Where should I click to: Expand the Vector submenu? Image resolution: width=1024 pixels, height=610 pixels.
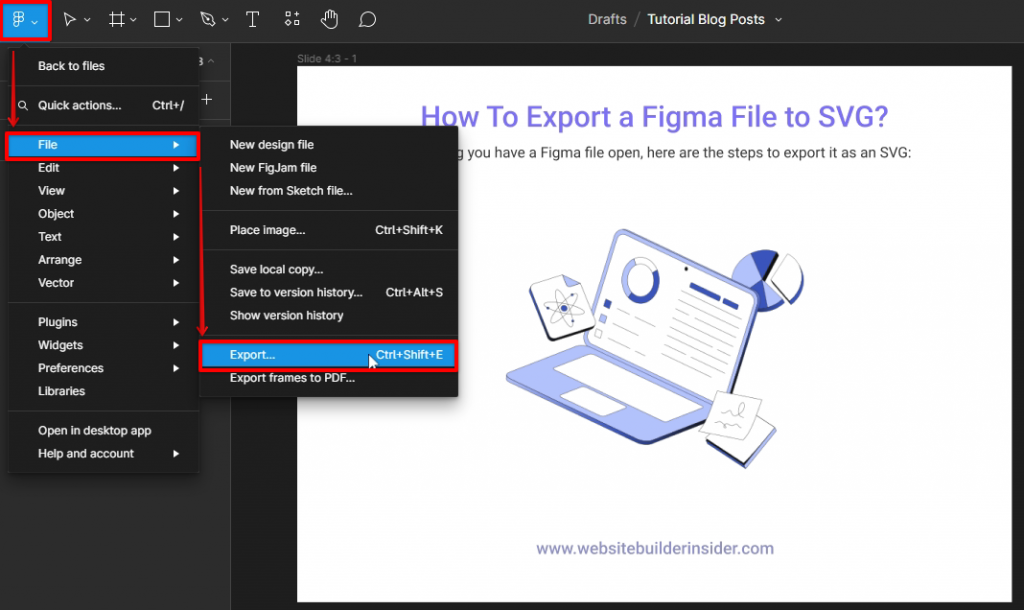103,283
